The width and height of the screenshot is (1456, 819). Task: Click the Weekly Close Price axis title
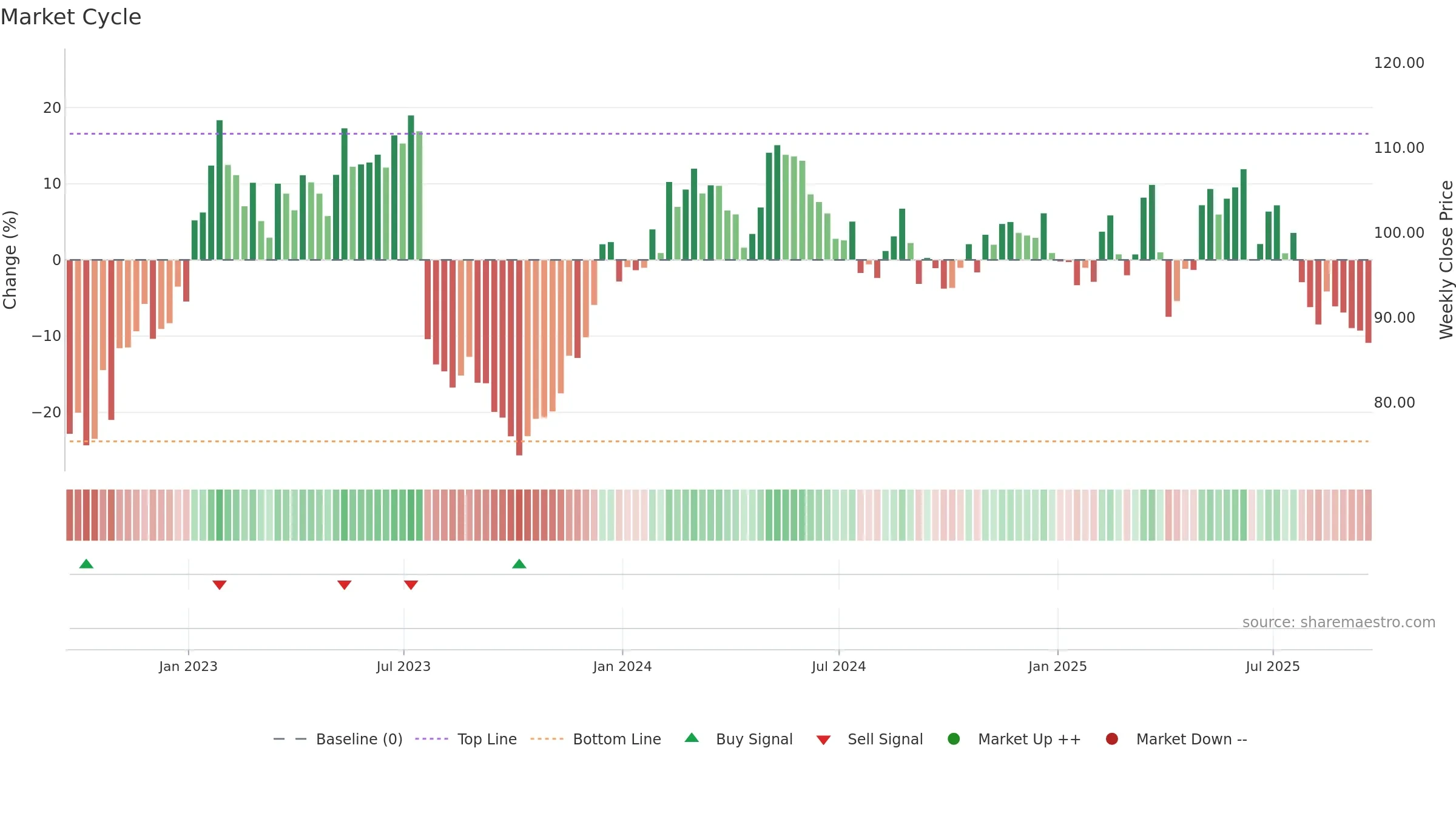point(1446,260)
